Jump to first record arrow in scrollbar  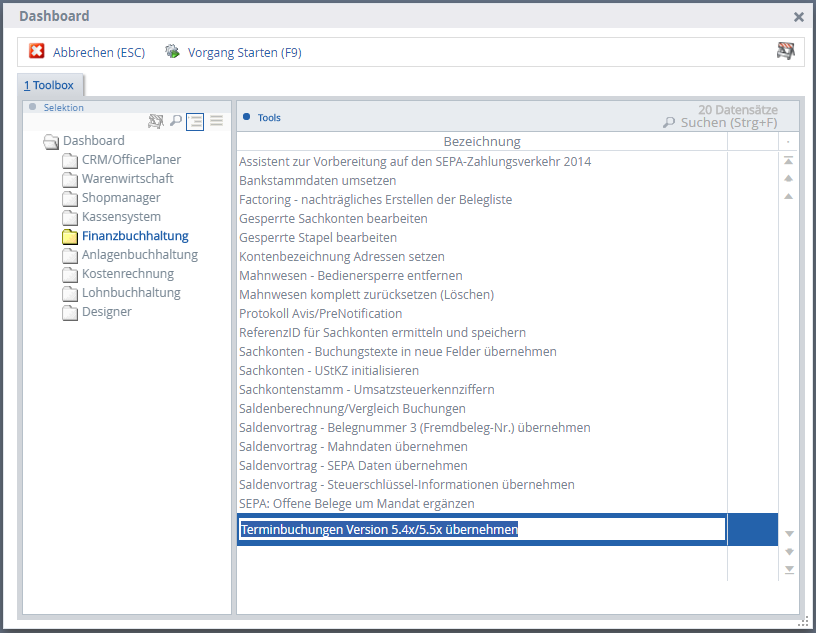[788, 160]
